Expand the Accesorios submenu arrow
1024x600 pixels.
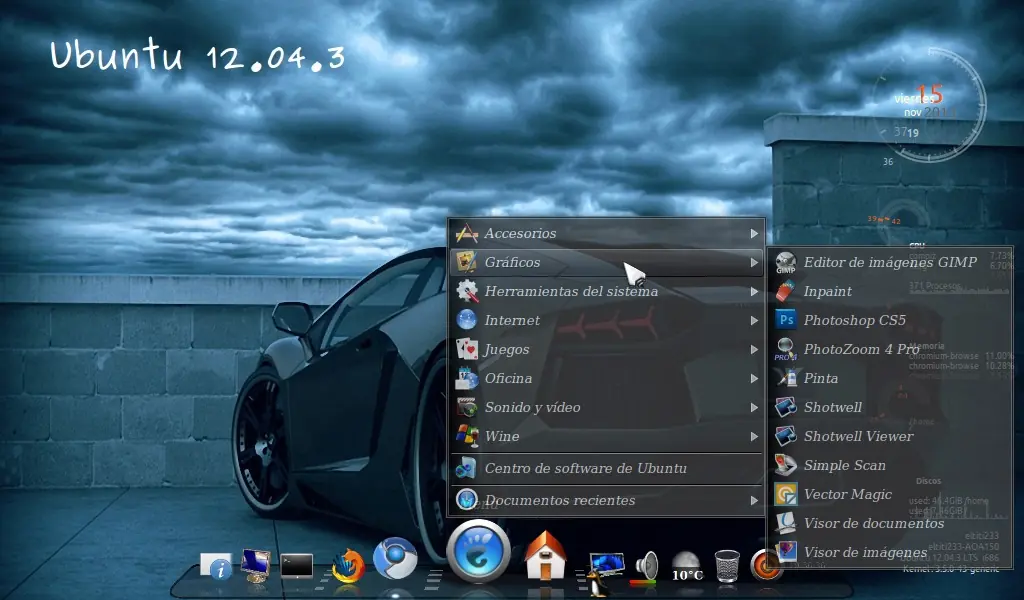click(x=754, y=233)
